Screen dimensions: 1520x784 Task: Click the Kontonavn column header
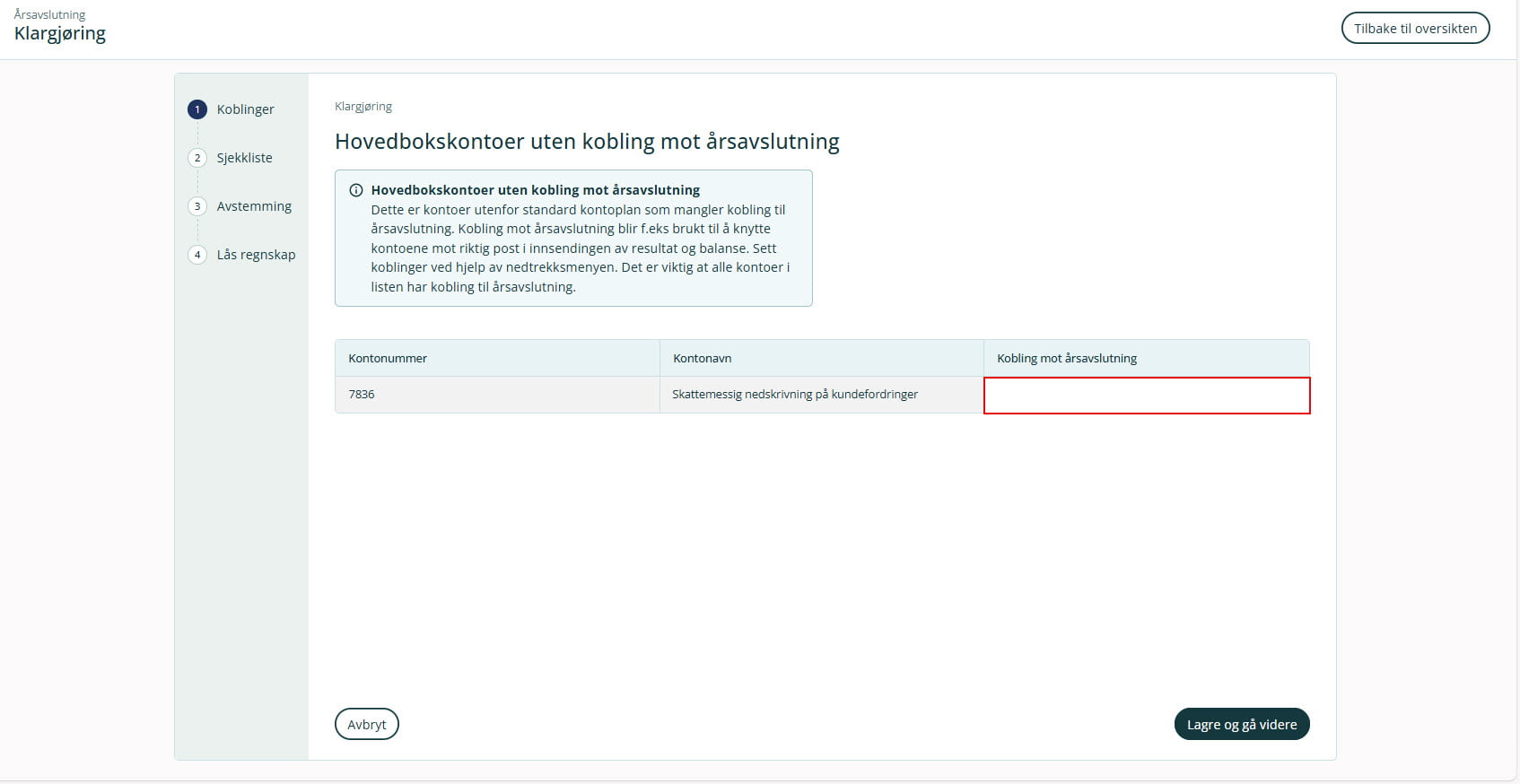pos(702,358)
